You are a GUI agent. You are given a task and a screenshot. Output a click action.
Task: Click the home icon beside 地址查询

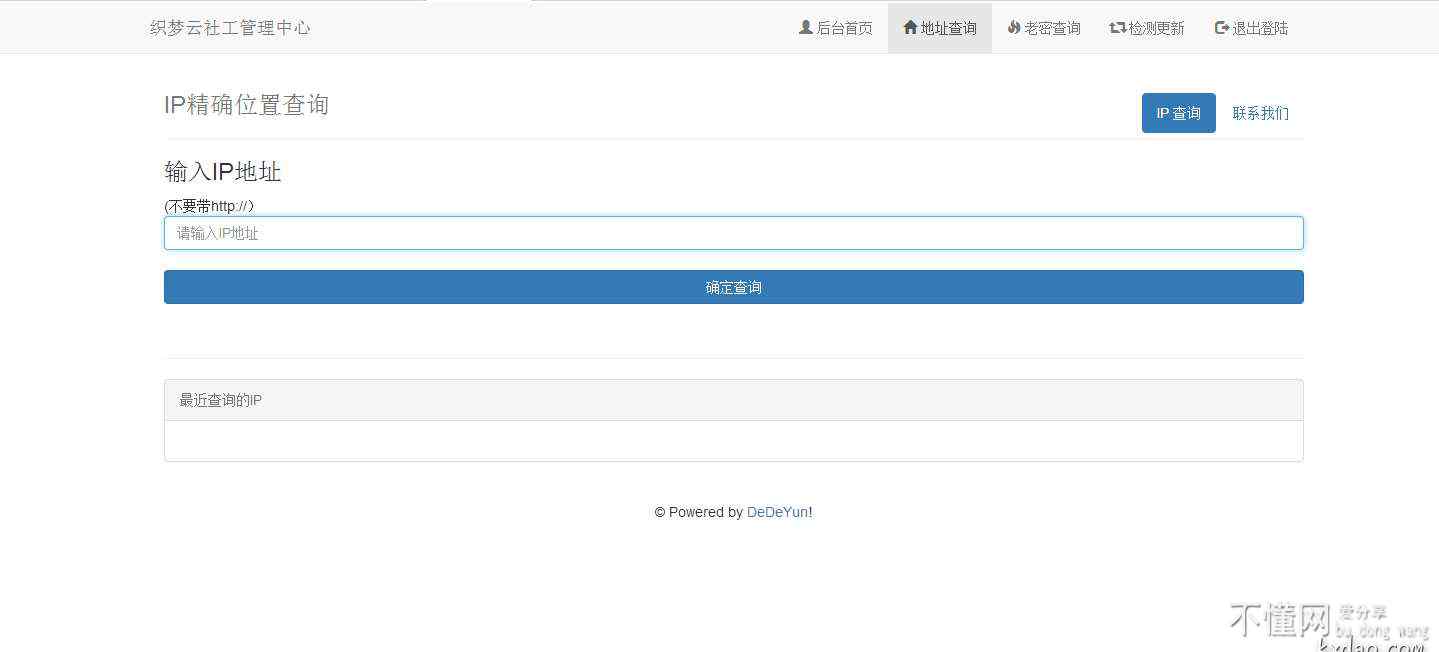910,28
